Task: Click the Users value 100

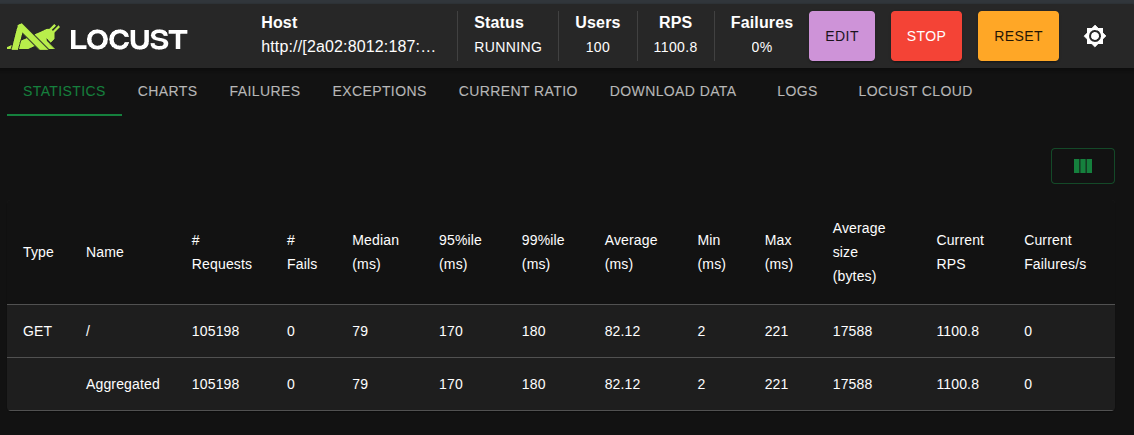Action: [x=597, y=47]
